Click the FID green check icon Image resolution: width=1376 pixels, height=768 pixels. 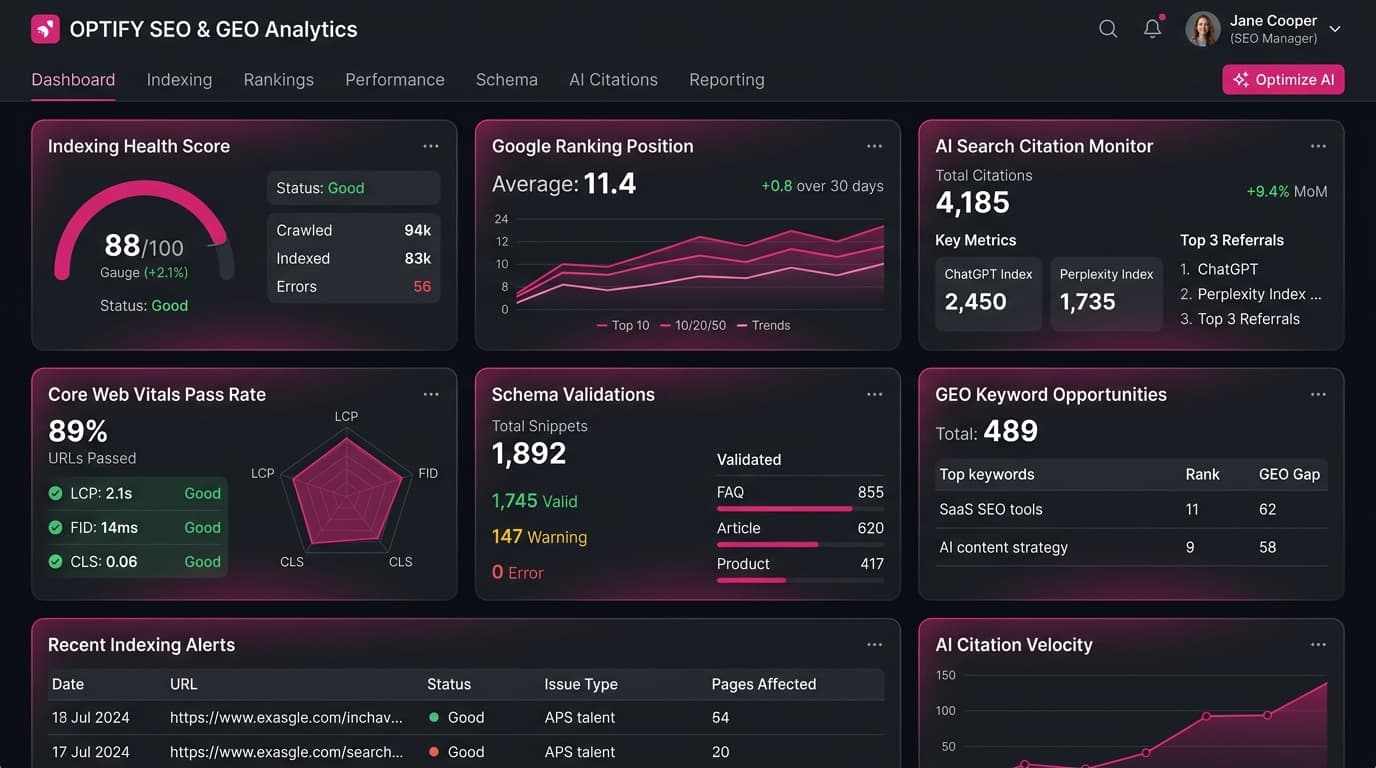point(56,527)
